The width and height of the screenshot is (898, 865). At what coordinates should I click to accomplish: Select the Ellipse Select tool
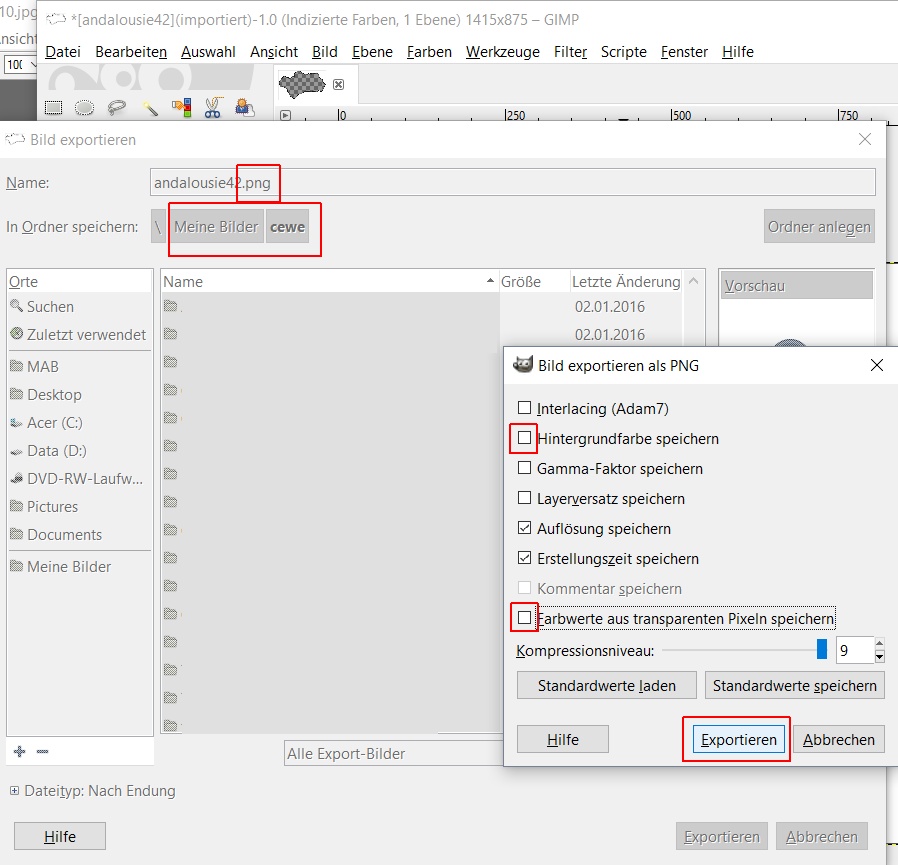[84, 107]
